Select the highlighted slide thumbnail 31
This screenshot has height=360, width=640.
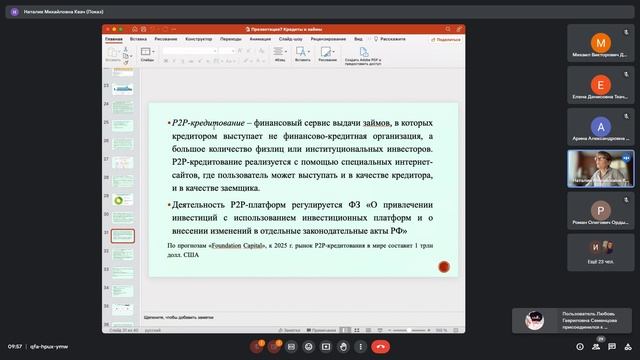(x=123, y=236)
